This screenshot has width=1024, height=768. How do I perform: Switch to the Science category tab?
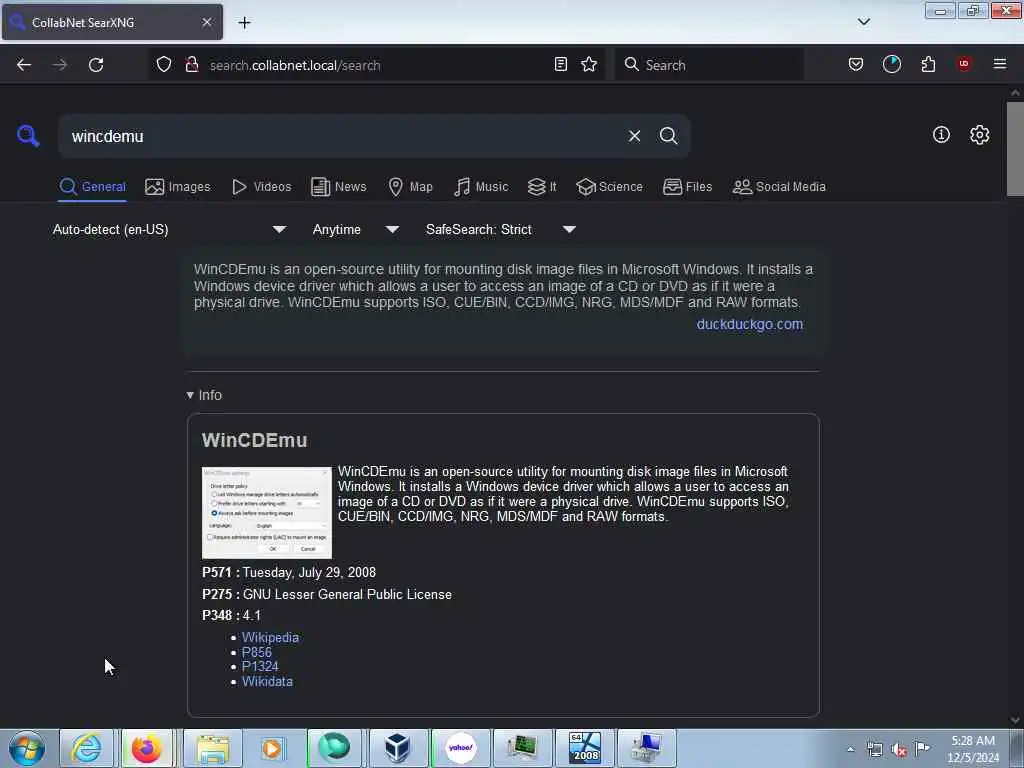[x=609, y=187]
